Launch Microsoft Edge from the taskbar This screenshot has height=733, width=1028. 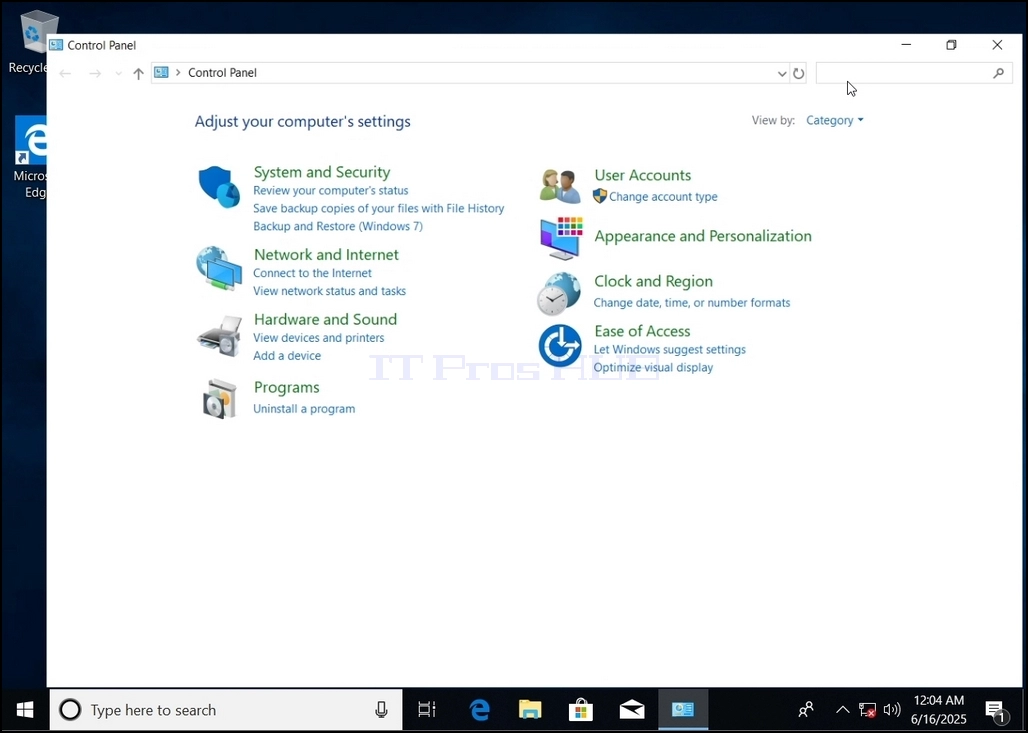pyautogui.click(x=479, y=709)
